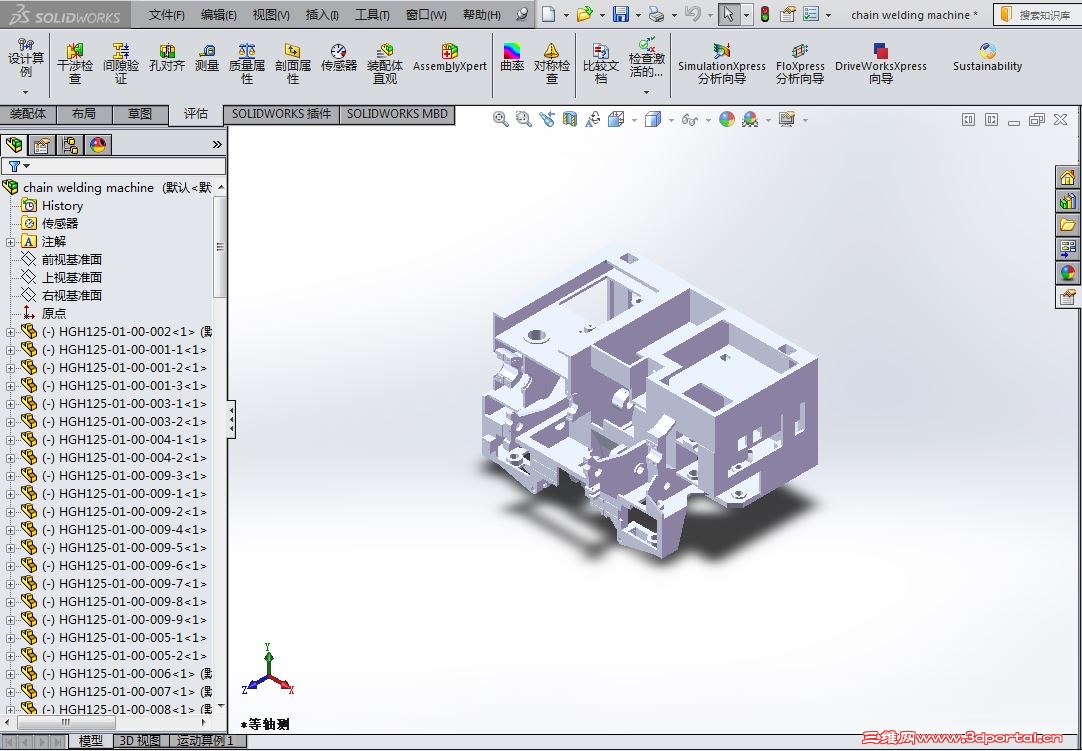Open the File Explorer task pane tab

click(x=1068, y=225)
